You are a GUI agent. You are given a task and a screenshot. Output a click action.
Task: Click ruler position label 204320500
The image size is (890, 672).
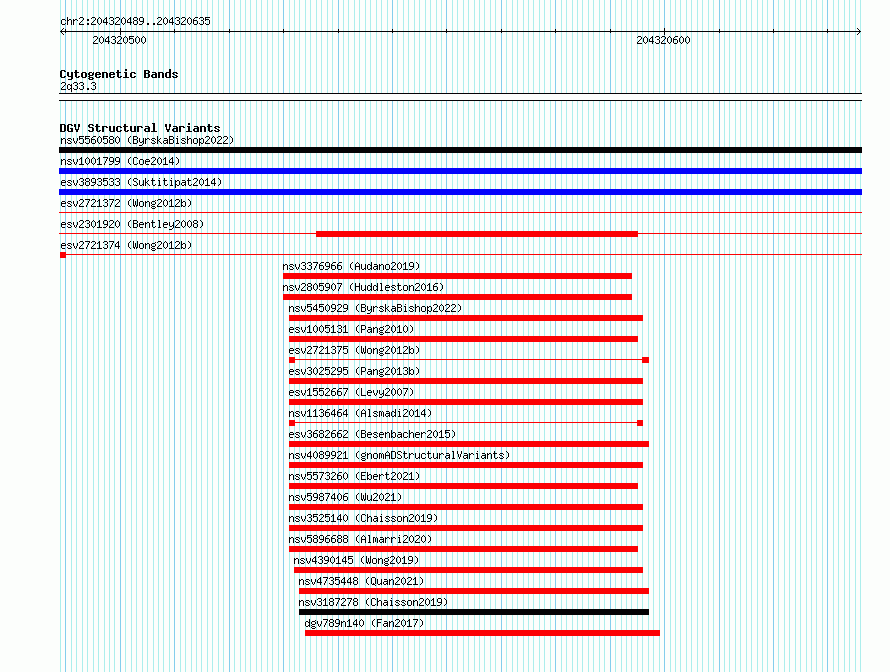[119, 40]
